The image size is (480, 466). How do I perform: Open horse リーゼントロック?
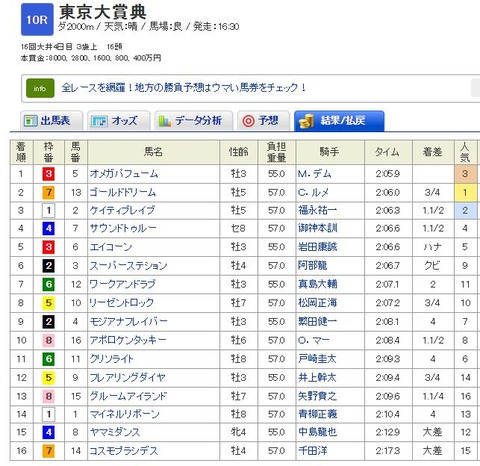(121, 303)
